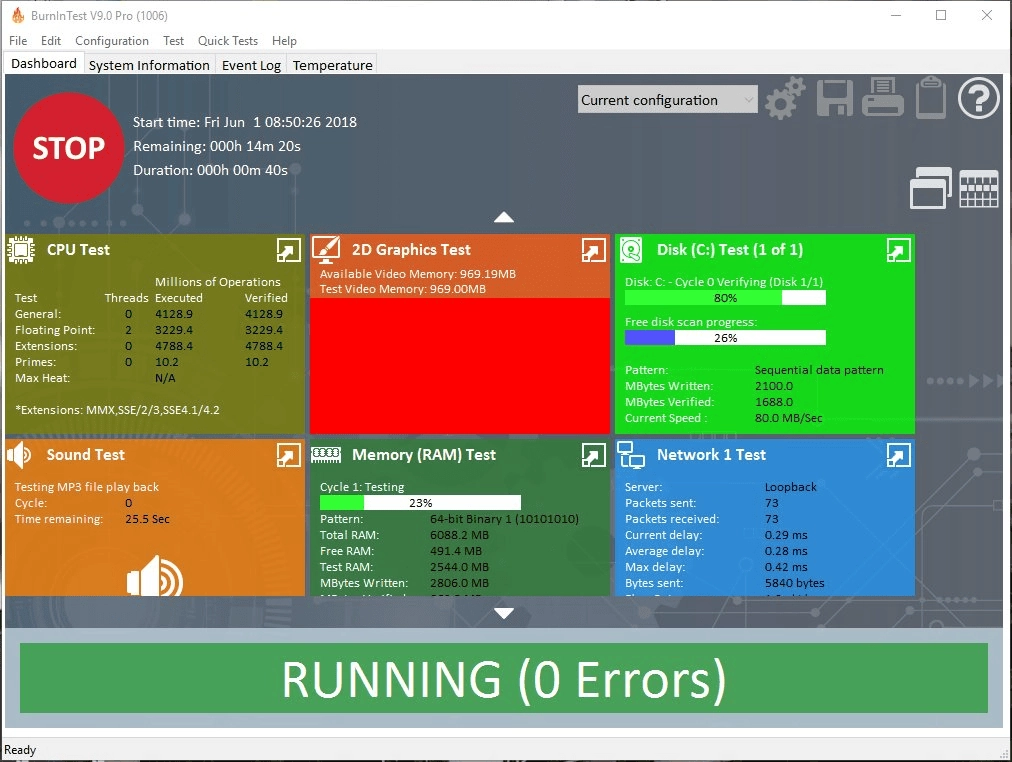Click the MBytes Written 2100.0 value
This screenshot has height=762, width=1012.
pos(774,386)
